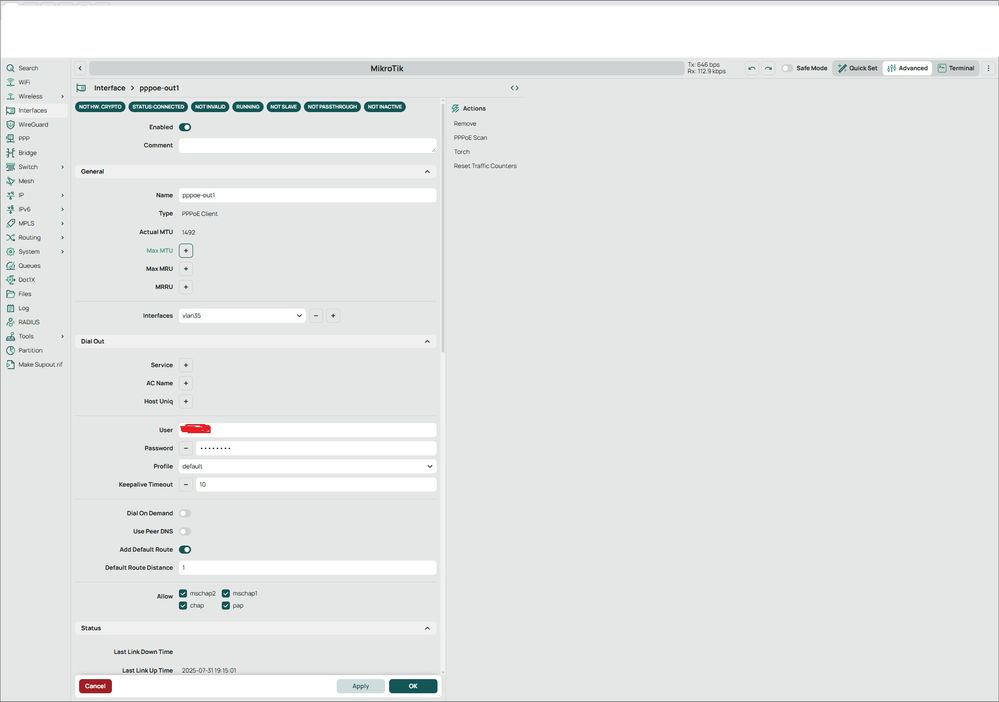Toggle Safe Mode switch
Screen dimensions: 999x702
[787, 68]
